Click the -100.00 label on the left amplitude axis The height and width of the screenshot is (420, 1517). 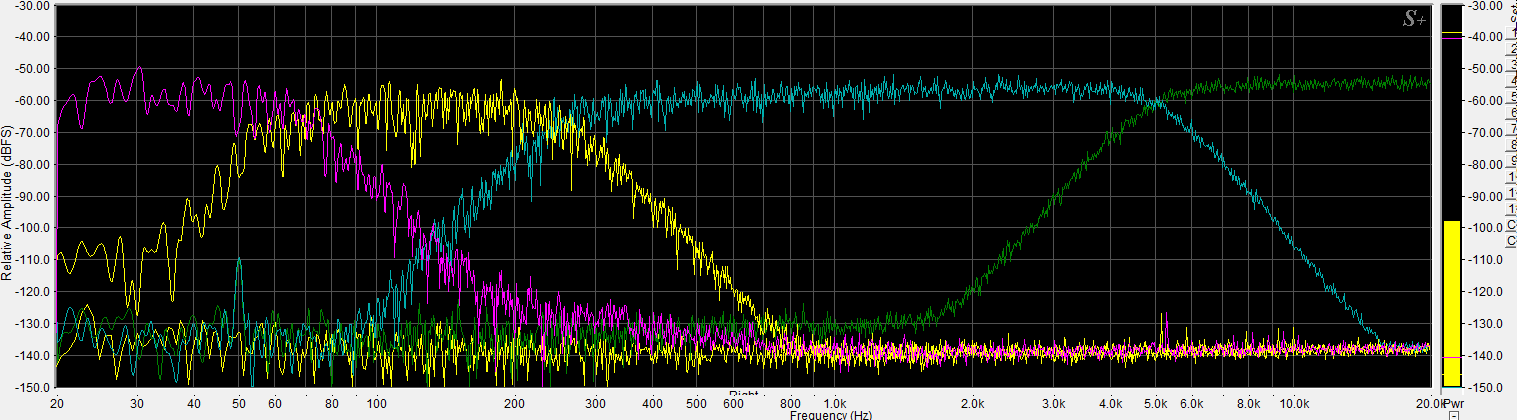point(31,228)
